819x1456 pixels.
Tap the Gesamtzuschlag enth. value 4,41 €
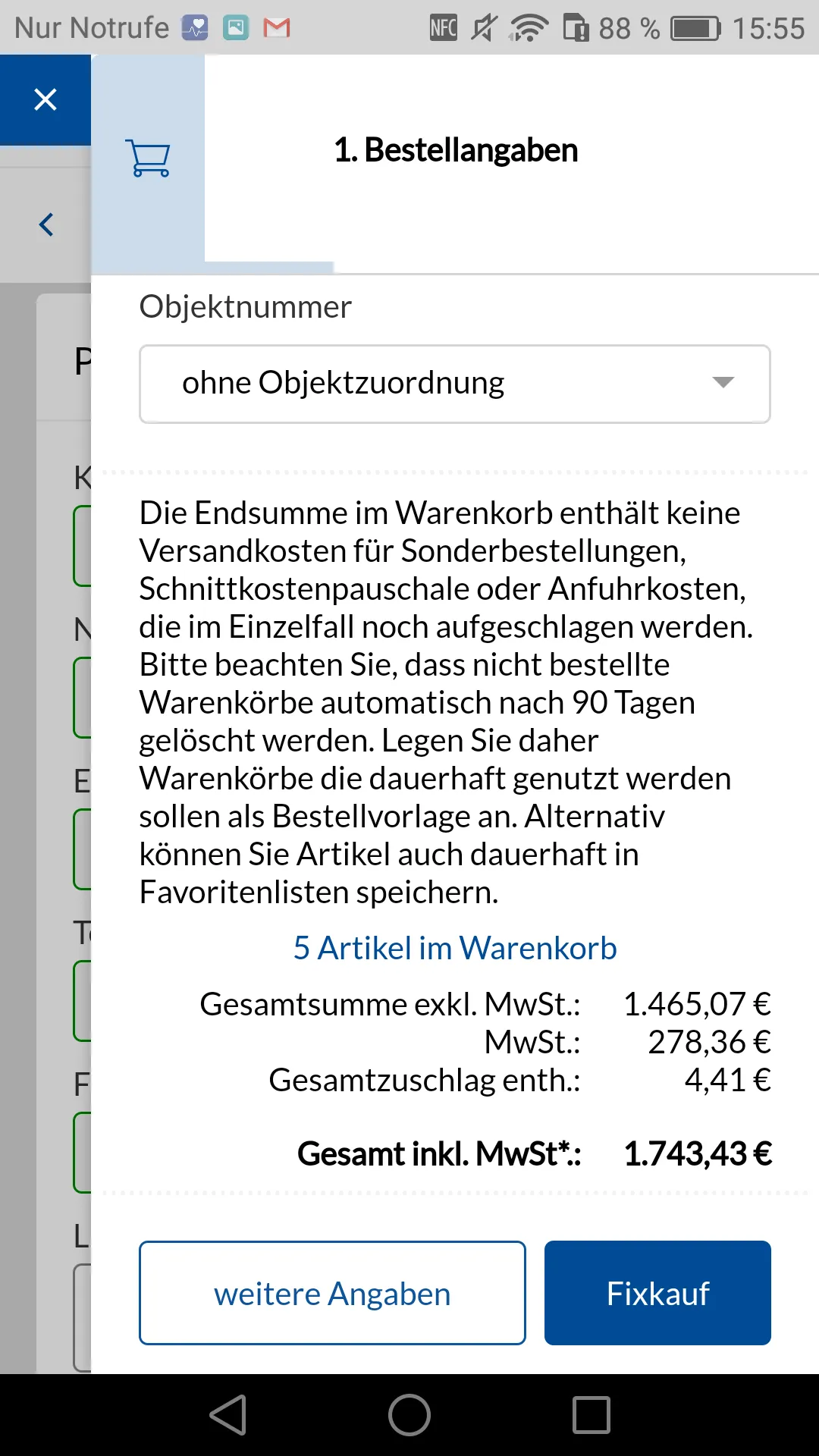point(727,1080)
